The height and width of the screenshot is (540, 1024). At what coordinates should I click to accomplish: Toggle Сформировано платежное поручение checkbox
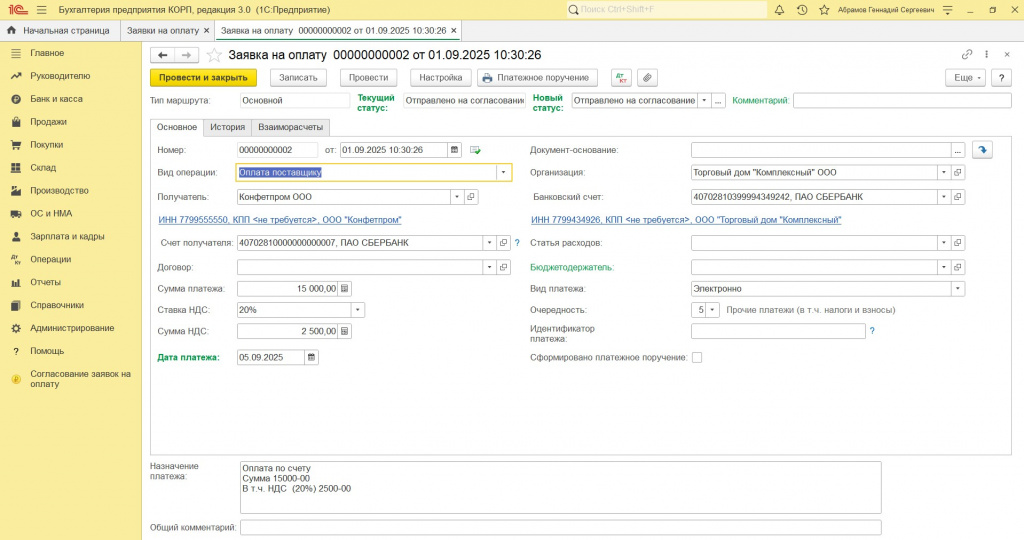pos(697,357)
